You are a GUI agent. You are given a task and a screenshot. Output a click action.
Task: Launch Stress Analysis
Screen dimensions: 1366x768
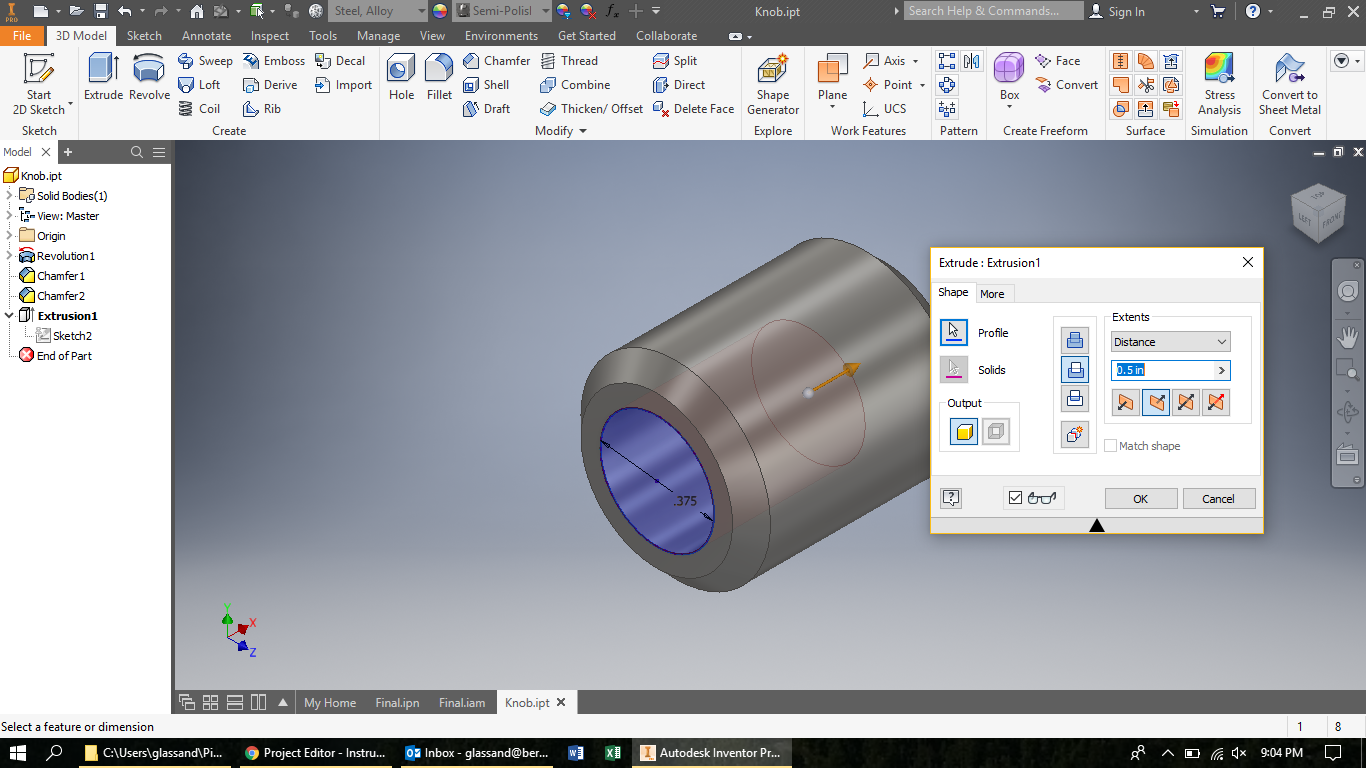1219,85
